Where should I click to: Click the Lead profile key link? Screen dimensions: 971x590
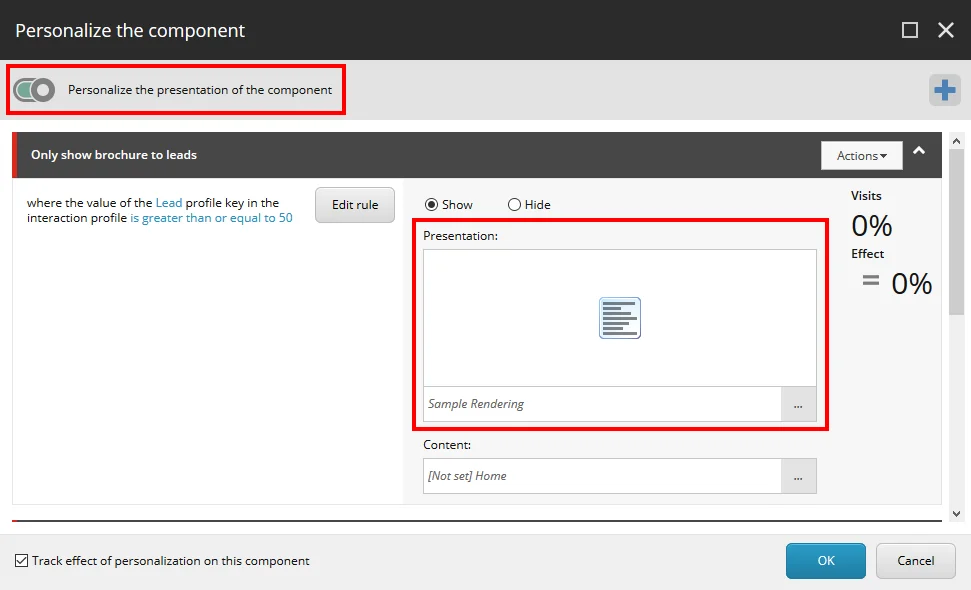pyautogui.click(x=168, y=203)
